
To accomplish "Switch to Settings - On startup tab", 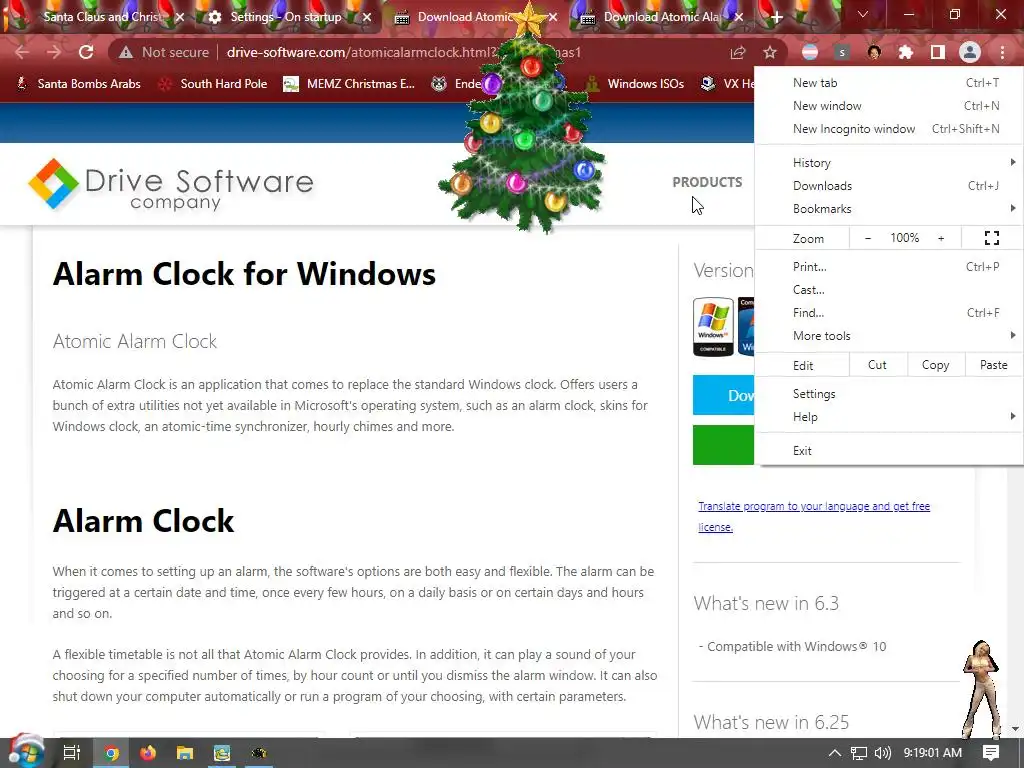I will [285, 17].
